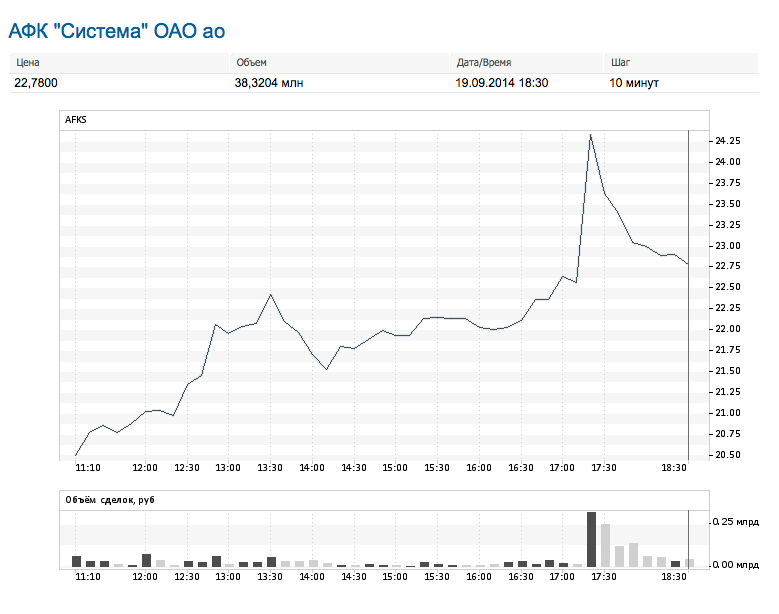This screenshot has width=779, height=614.
Task: Click the vertical cursor line at chart end
Action: pyautogui.click(x=688, y=296)
